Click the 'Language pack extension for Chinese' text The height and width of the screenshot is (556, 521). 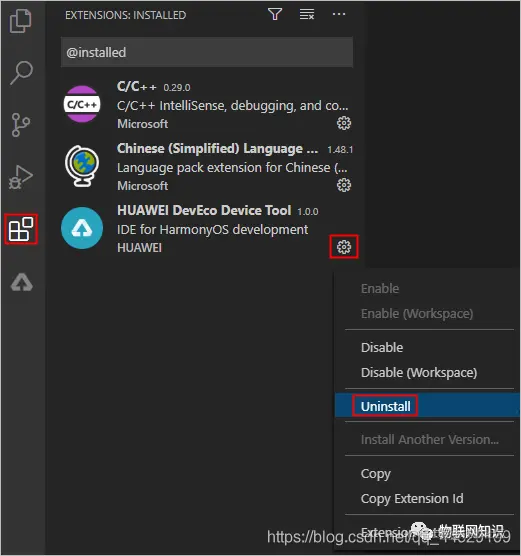[x=232, y=168]
